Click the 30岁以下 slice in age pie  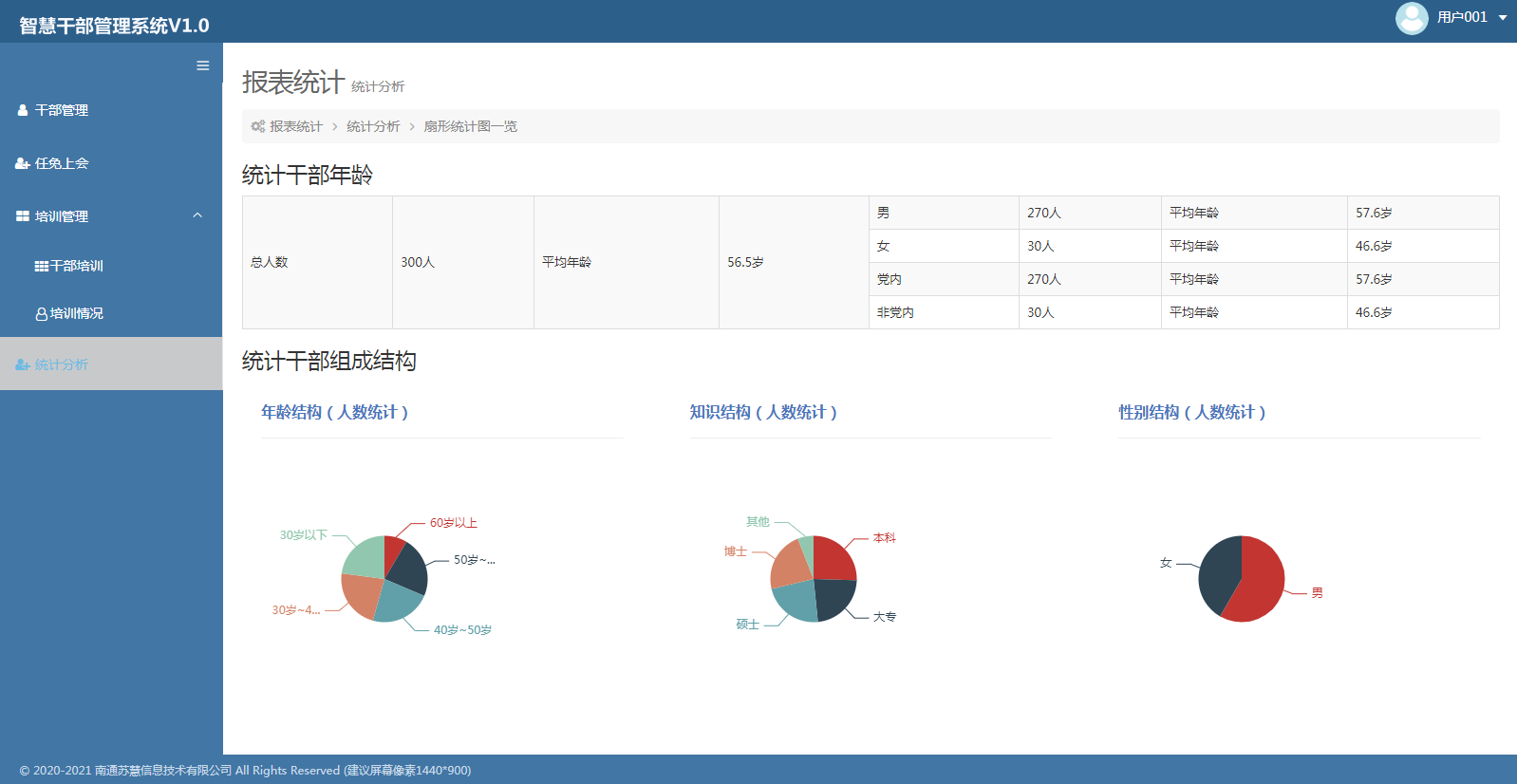point(364,557)
